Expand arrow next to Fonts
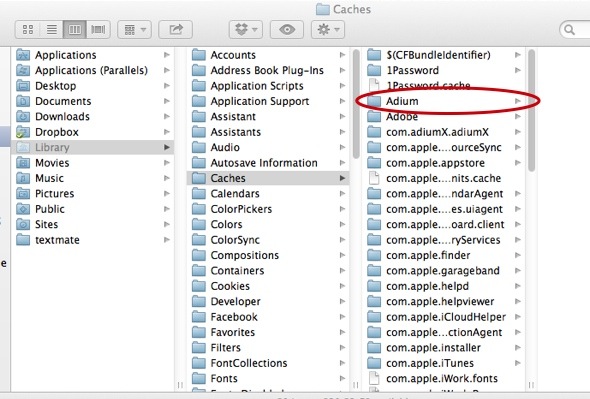 (x=342, y=379)
